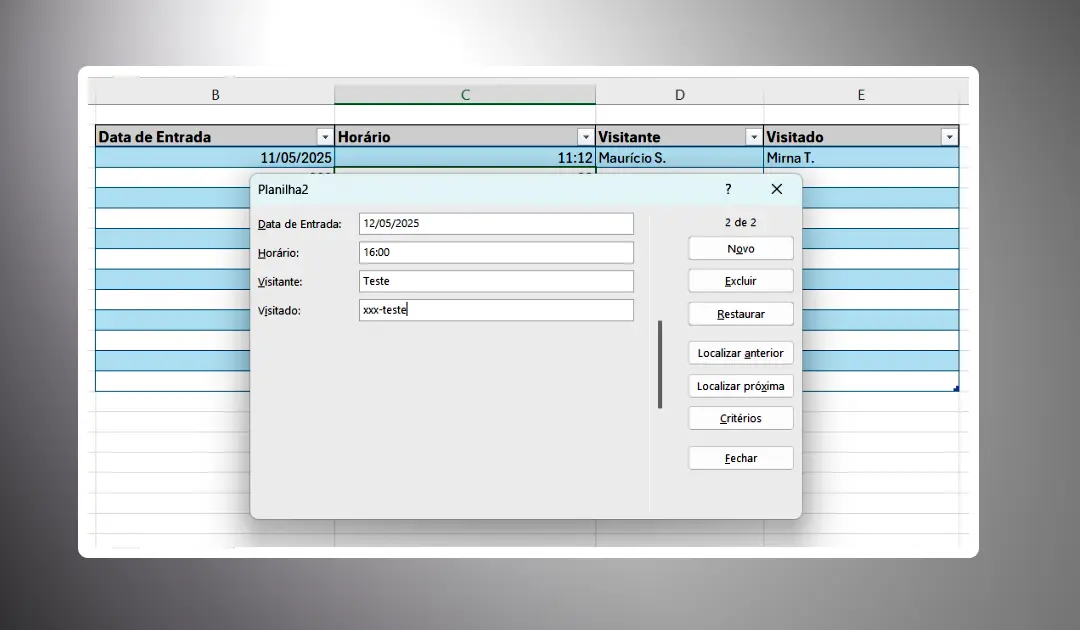Click Localizar próxima button
Viewport: 1080px width, 630px height.
pos(741,386)
